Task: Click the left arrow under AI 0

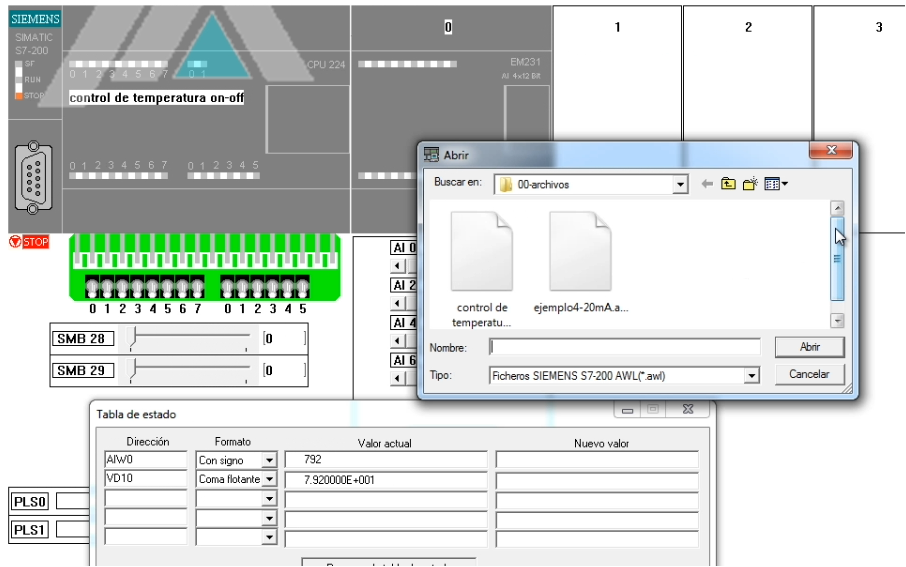Action: pos(398,266)
